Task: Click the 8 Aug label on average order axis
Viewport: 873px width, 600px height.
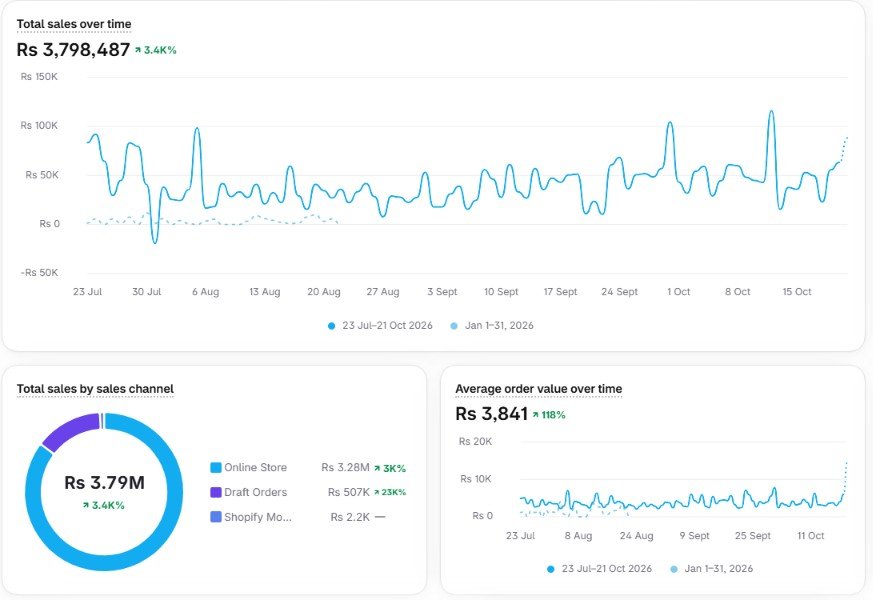Action: [578, 535]
